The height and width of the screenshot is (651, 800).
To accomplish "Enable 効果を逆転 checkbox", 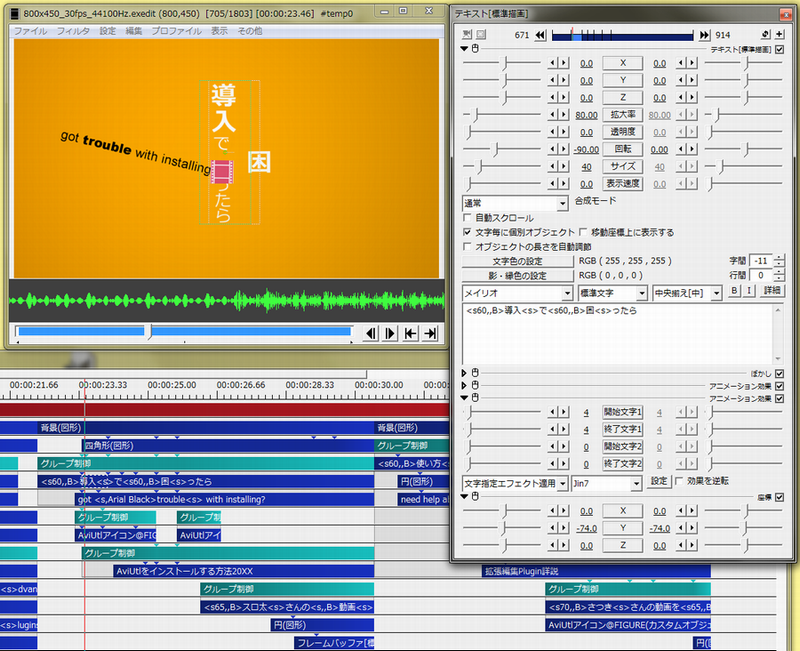I will [679, 481].
